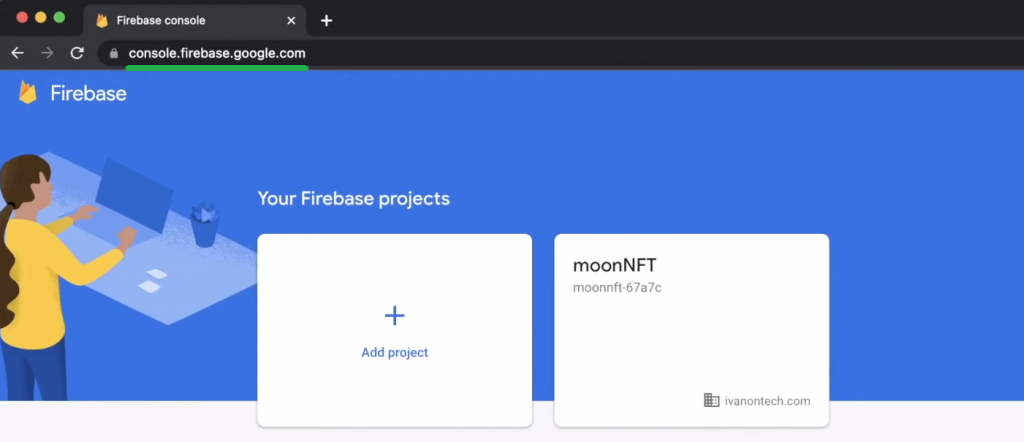Click the ivanontech.com organization label
The image size is (1024, 442).
point(767,401)
